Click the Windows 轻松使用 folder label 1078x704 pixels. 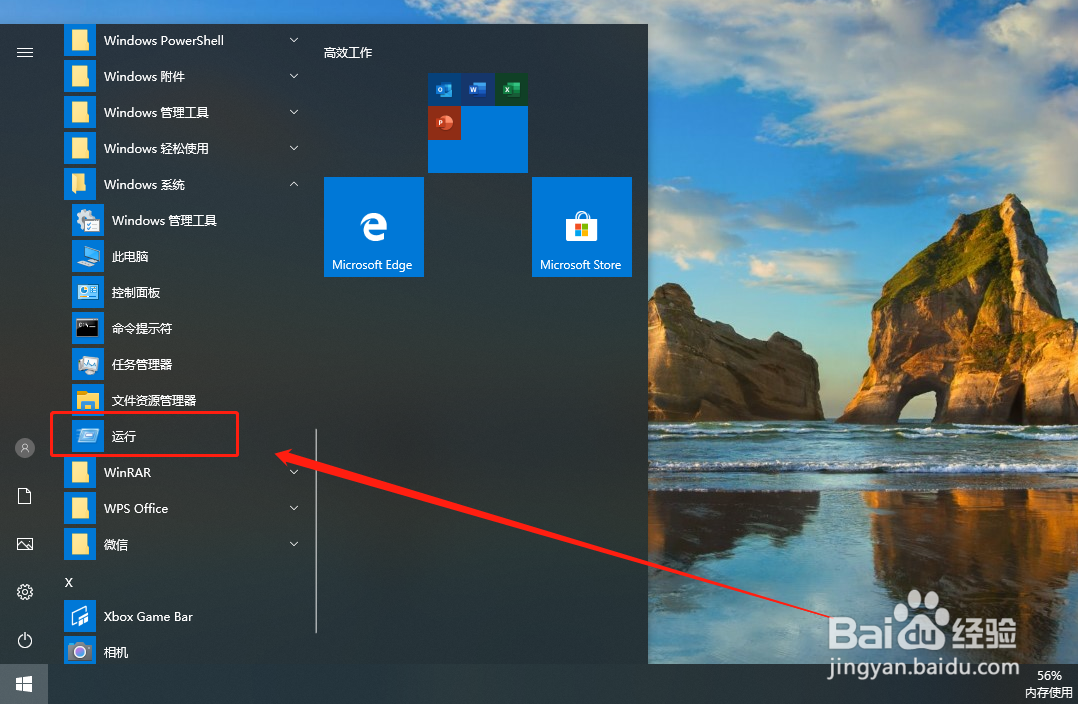point(156,148)
